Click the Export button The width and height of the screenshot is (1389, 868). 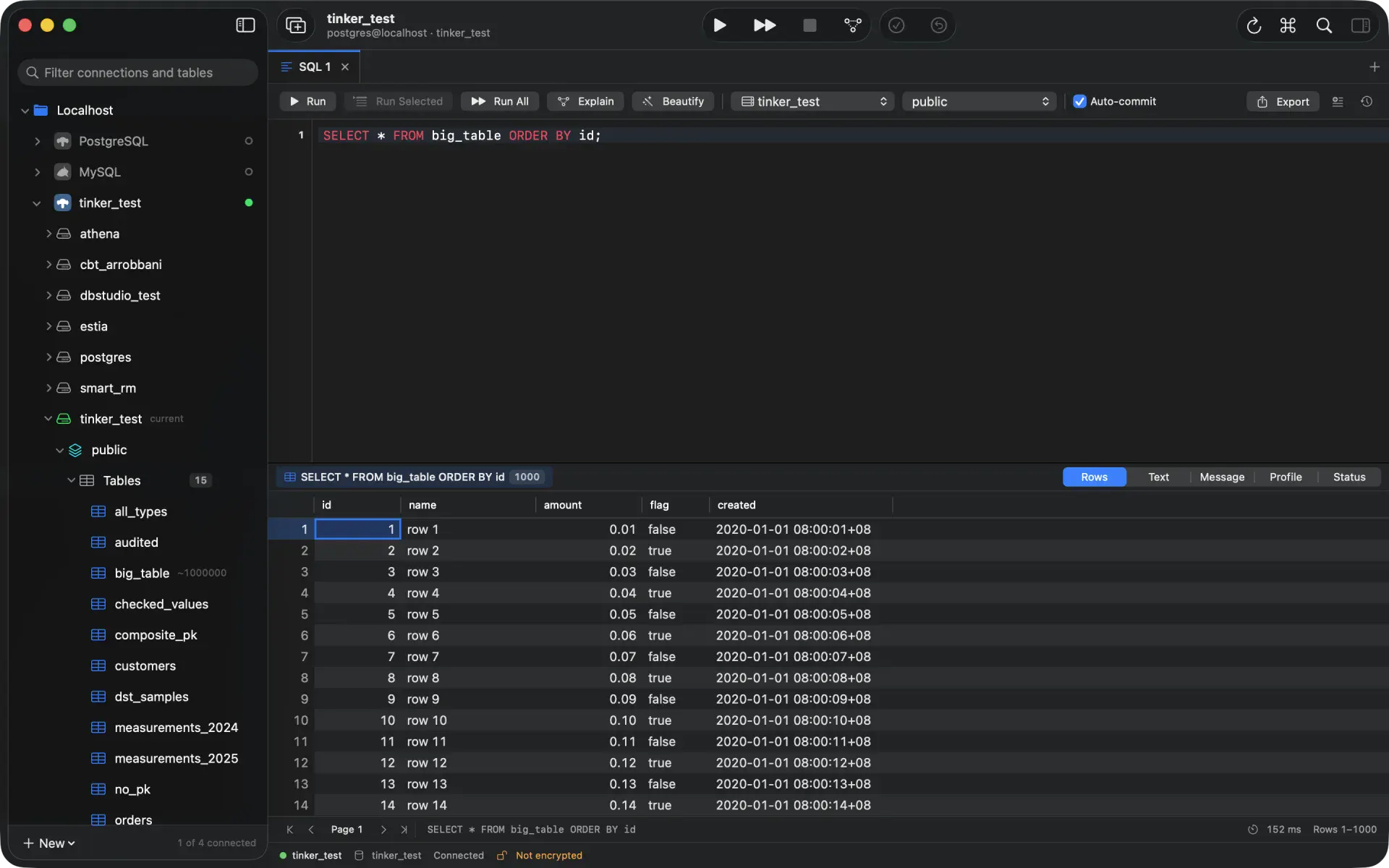1283,101
